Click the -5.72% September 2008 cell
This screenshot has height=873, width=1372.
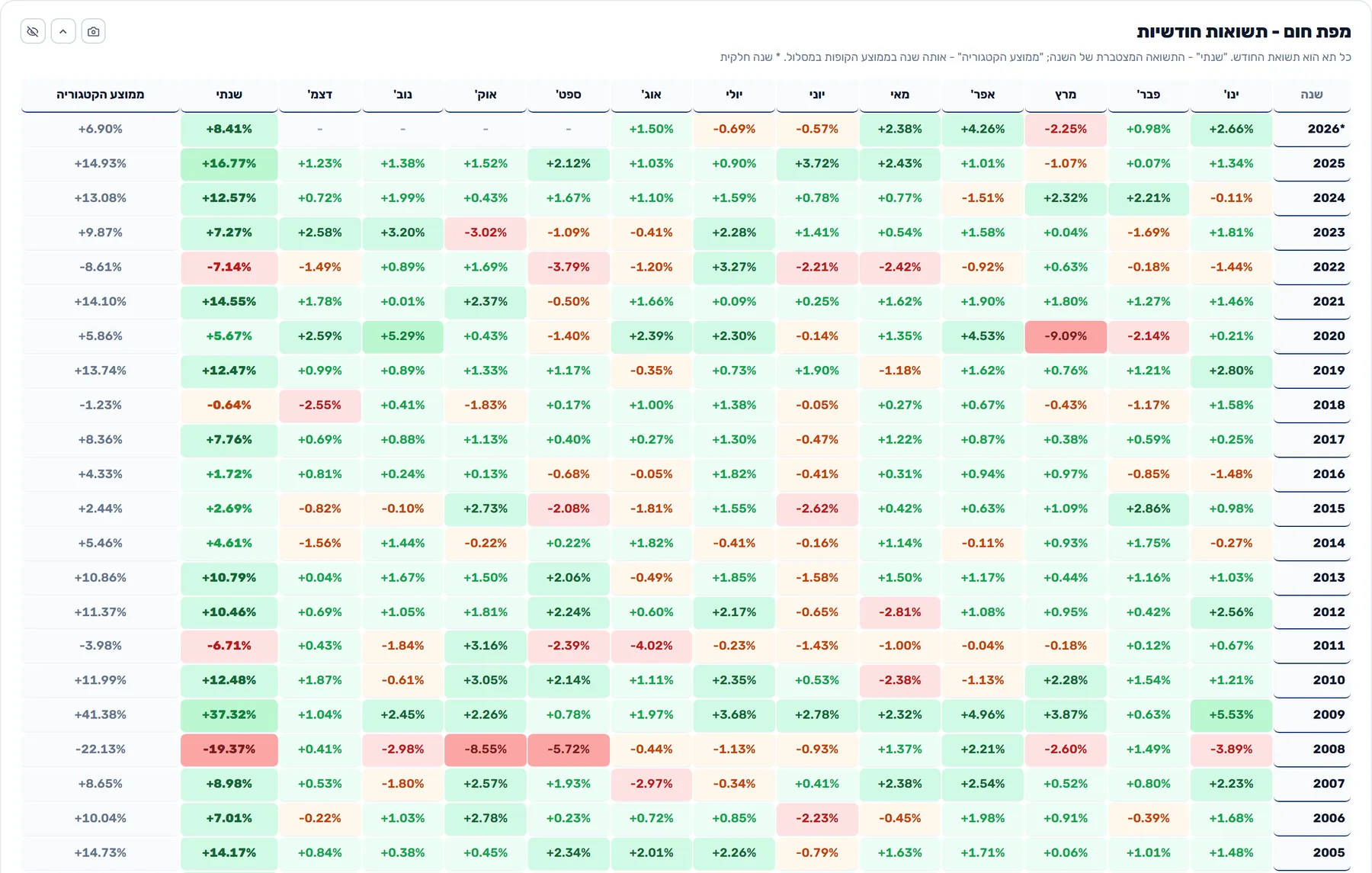coord(569,749)
